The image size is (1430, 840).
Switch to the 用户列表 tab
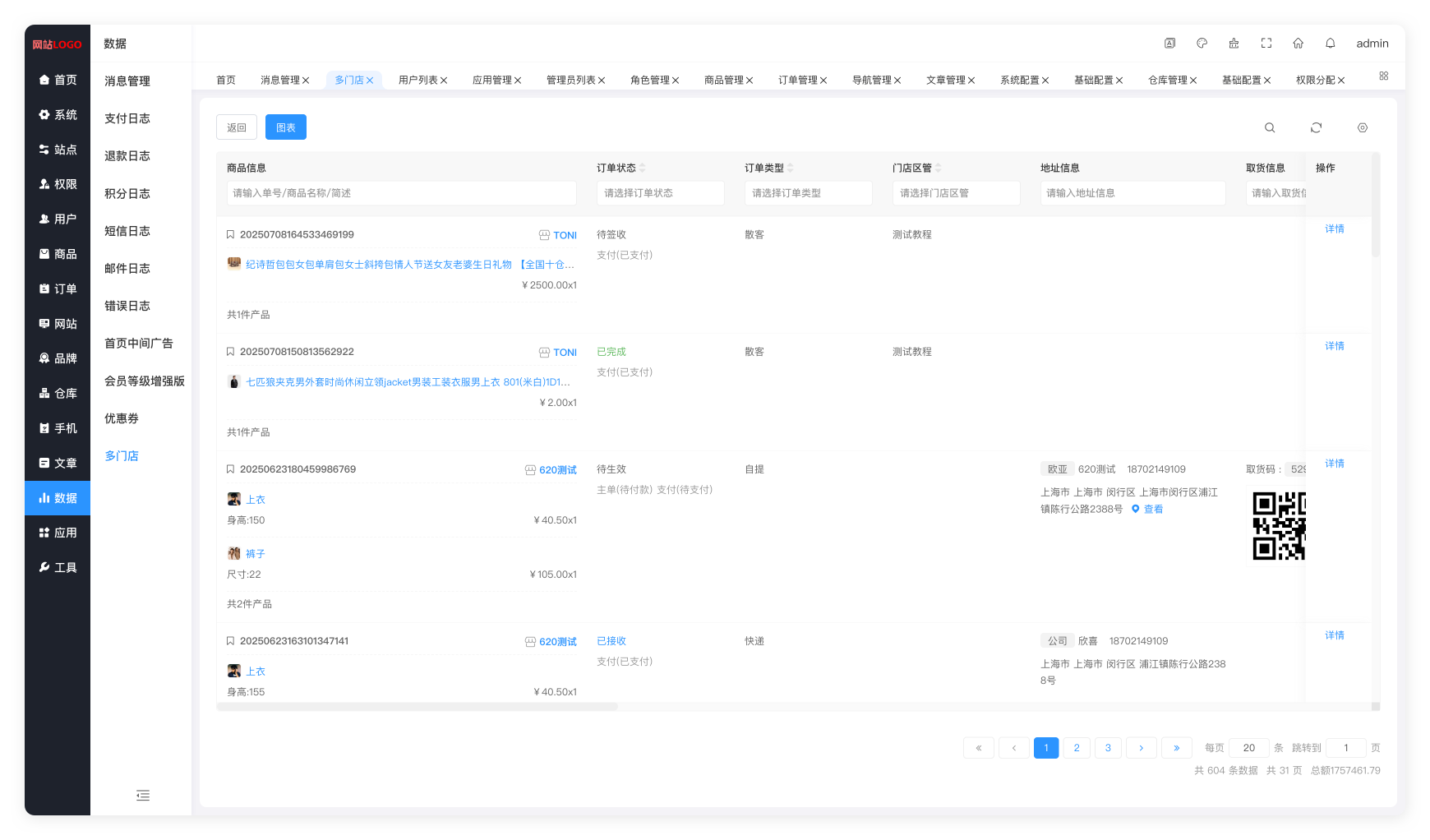pyautogui.click(x=417, y=80)
